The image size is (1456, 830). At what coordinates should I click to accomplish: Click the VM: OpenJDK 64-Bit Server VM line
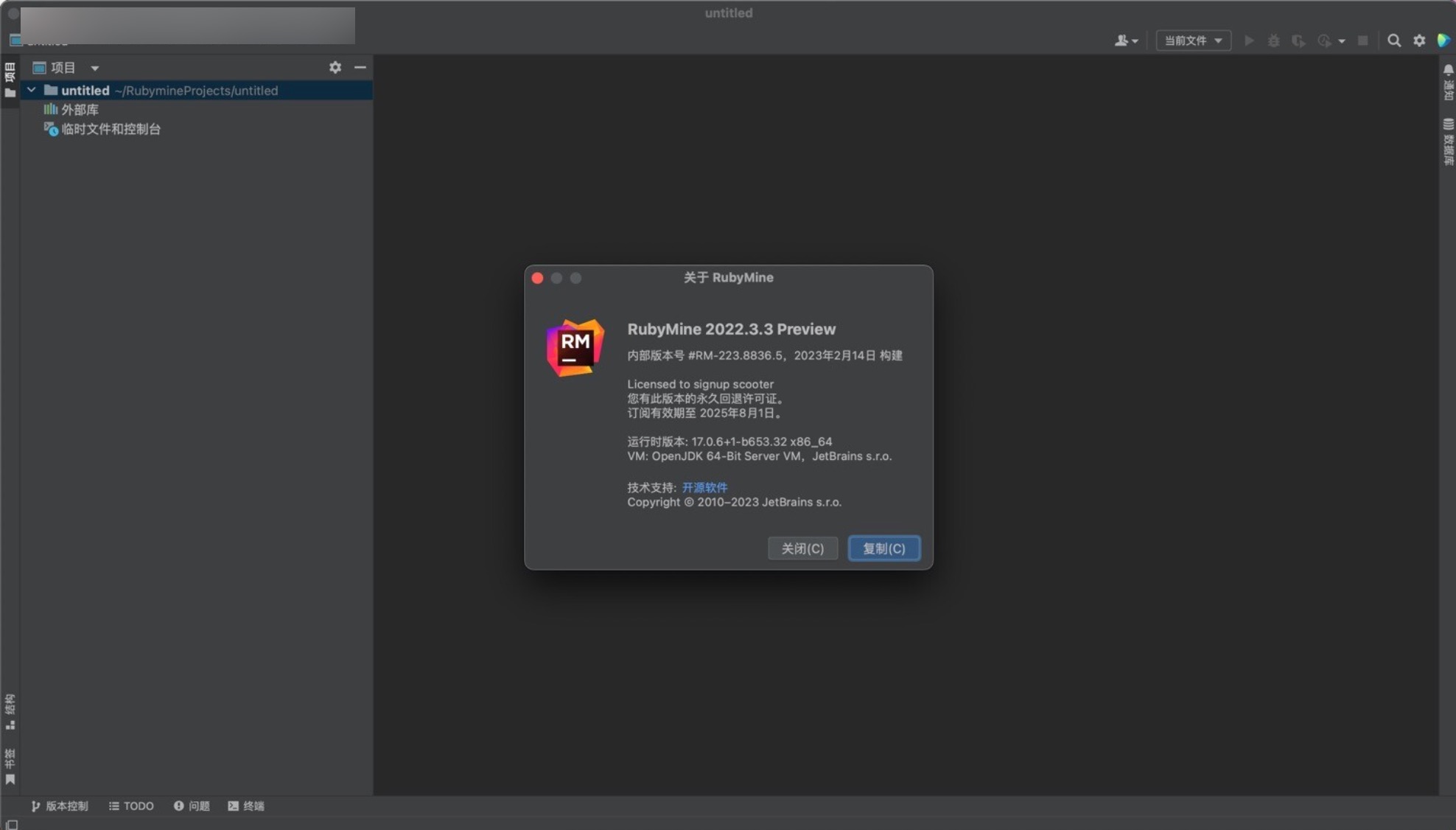coord(759,456)
